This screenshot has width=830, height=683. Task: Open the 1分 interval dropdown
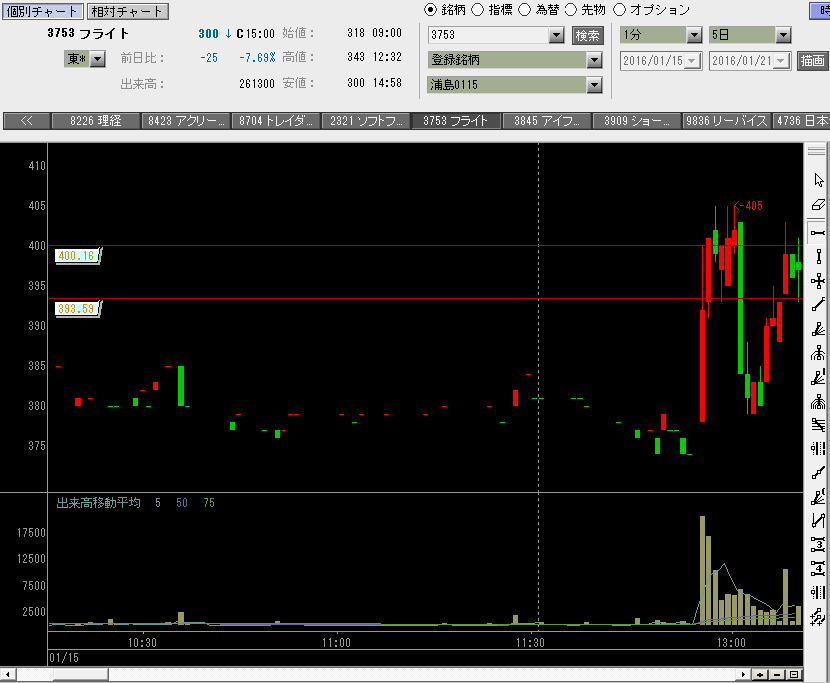pos(694,35)
